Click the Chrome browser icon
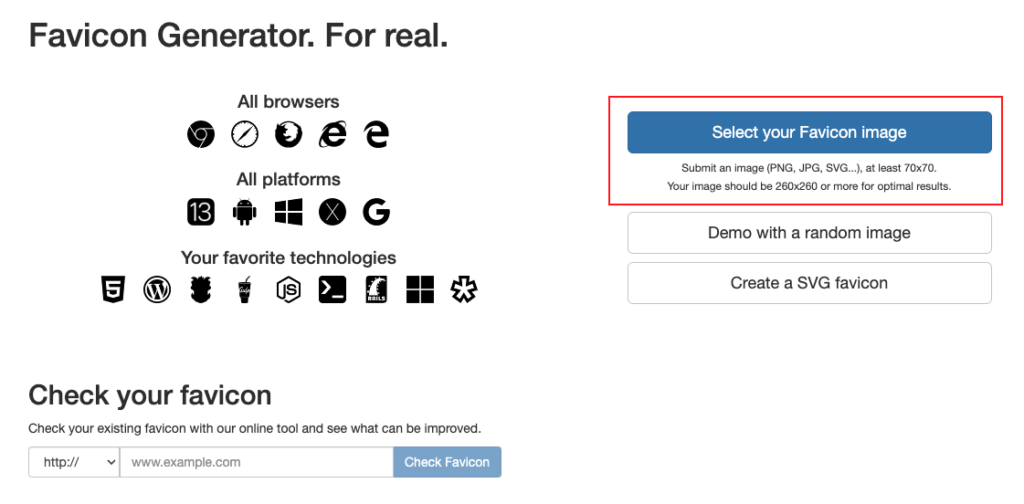Viewport: 1024px width, 504px height. (x=200, y=134)
